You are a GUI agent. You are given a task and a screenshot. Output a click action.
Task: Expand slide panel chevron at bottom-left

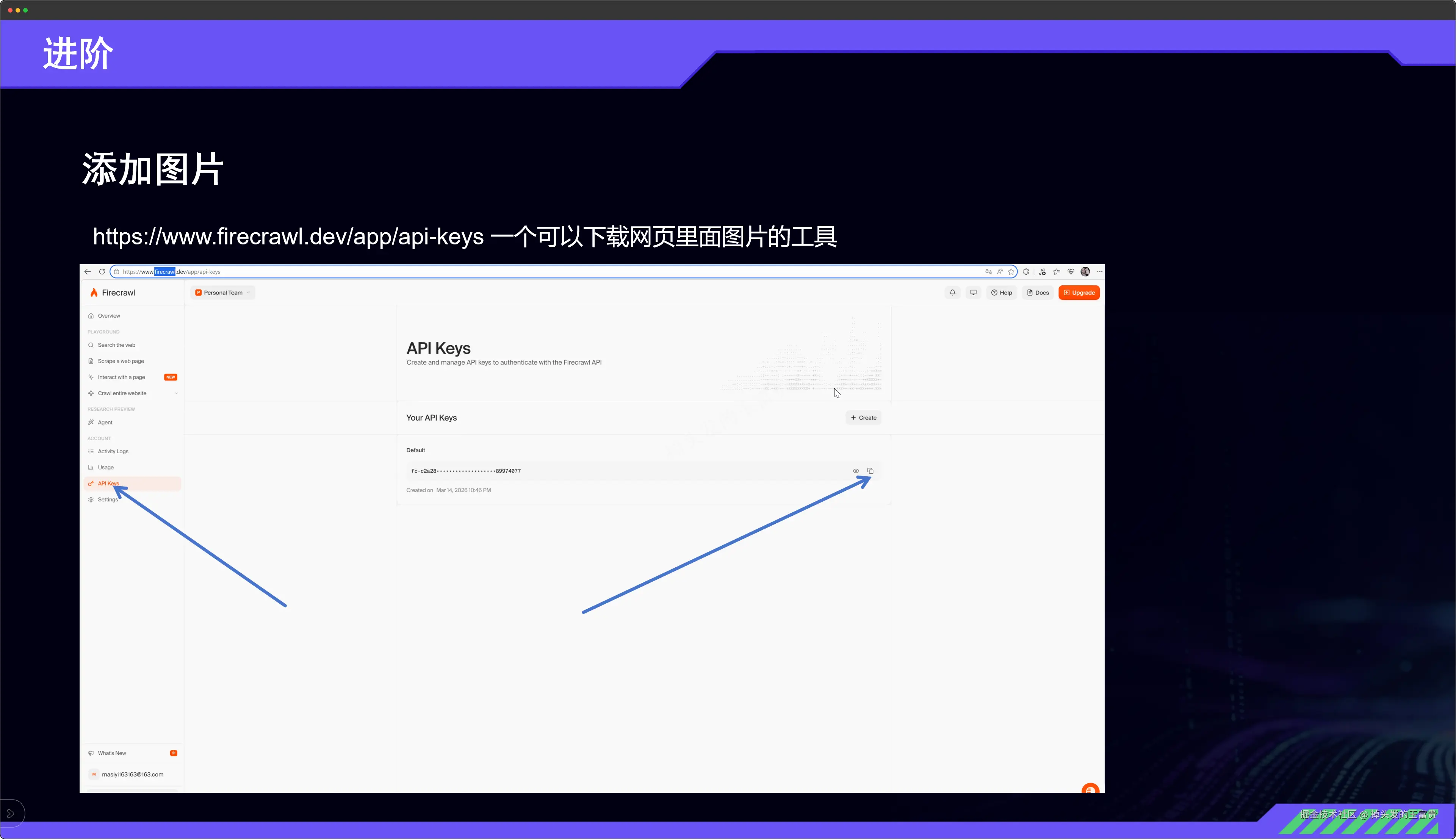coord(10,814)
